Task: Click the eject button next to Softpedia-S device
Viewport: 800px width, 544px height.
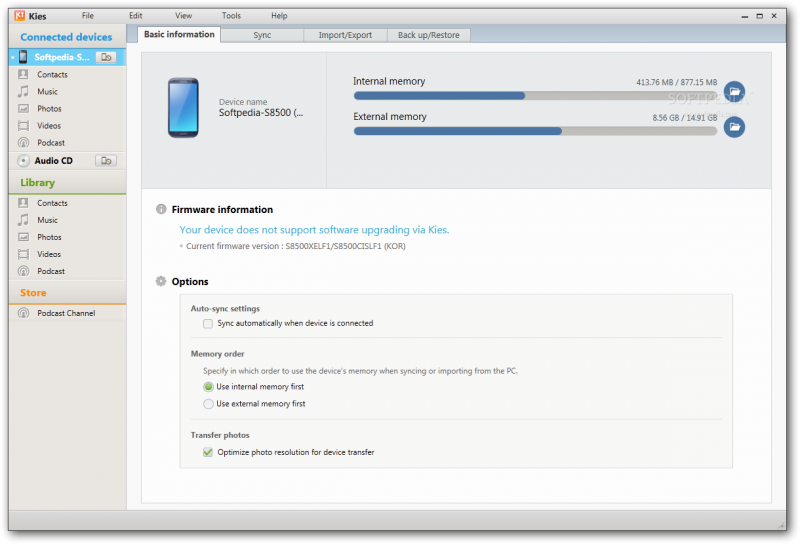Action: point(106,57)
